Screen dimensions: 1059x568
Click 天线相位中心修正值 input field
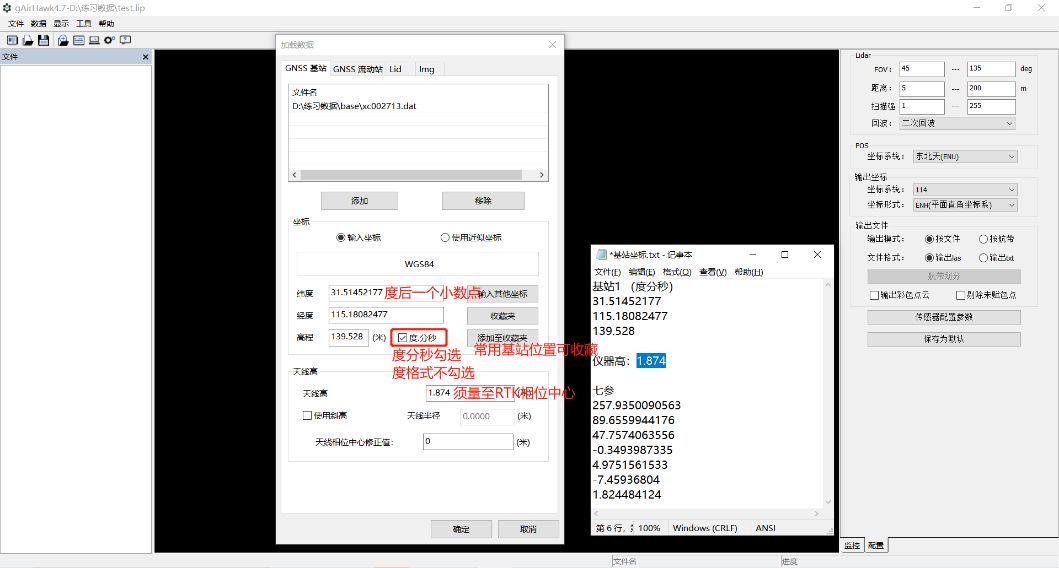tap(468, 442)
